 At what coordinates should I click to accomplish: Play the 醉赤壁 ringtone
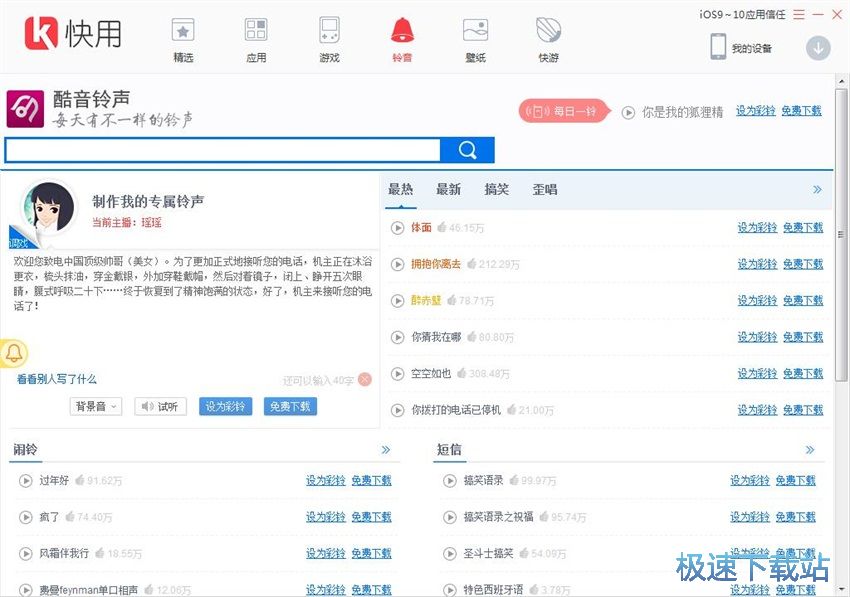pos(397,300)
